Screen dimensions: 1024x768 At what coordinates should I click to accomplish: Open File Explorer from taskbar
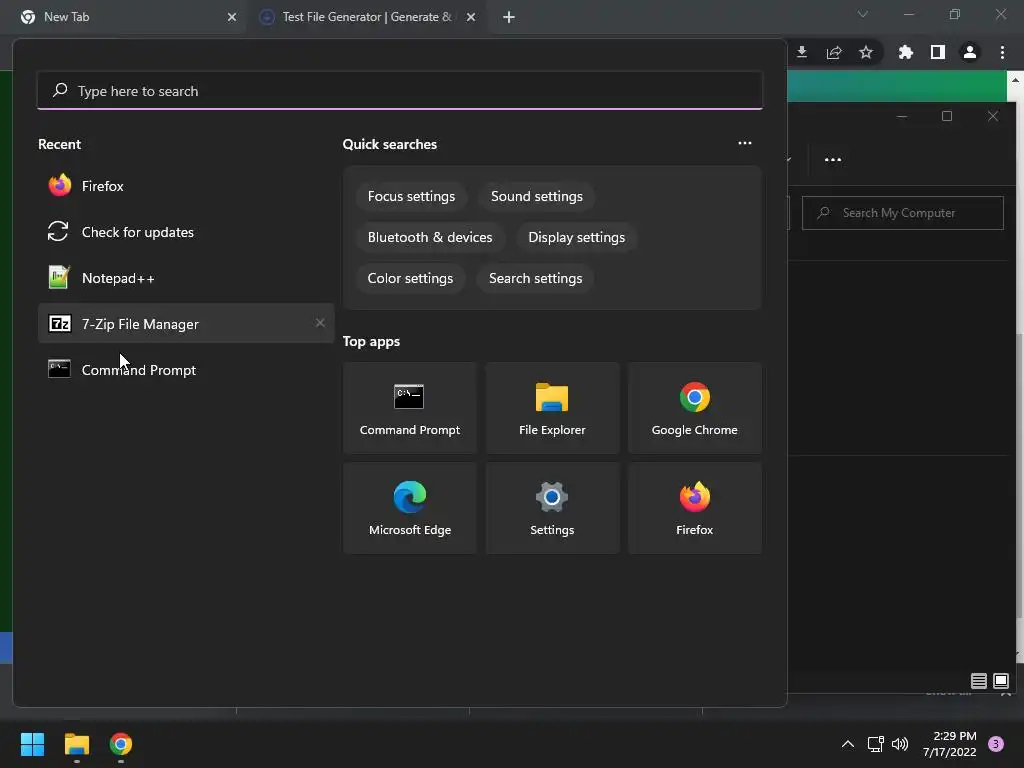coord(77,744)
